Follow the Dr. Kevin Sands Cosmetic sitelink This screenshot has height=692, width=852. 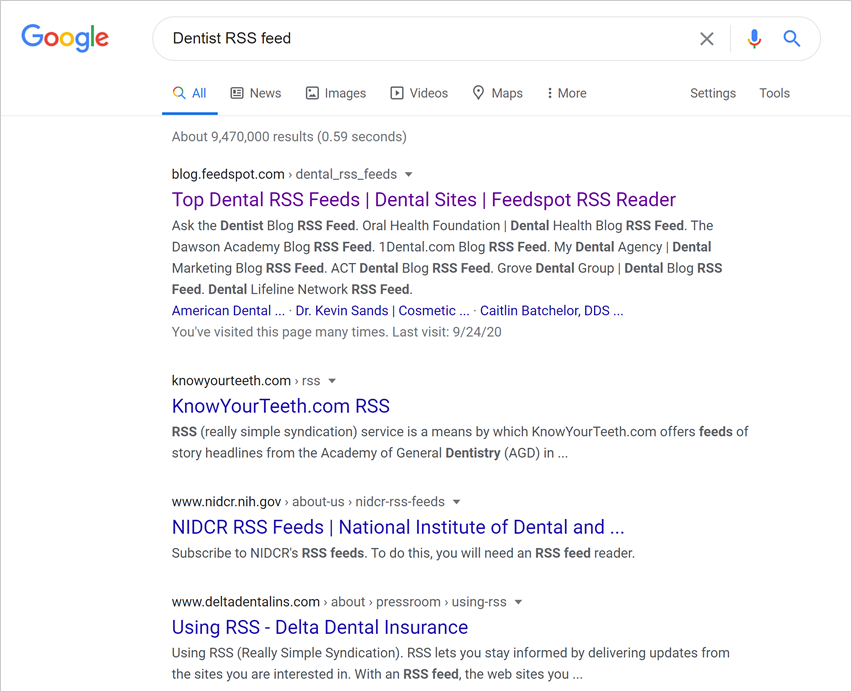pos(383,311)
